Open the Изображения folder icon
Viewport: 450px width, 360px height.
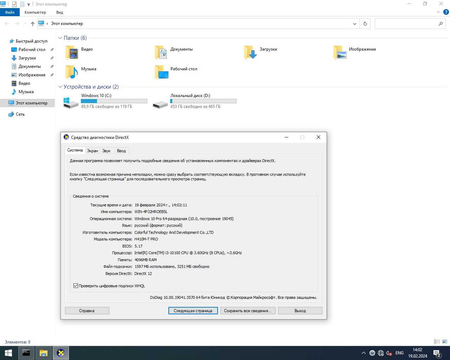click(340, 52)
